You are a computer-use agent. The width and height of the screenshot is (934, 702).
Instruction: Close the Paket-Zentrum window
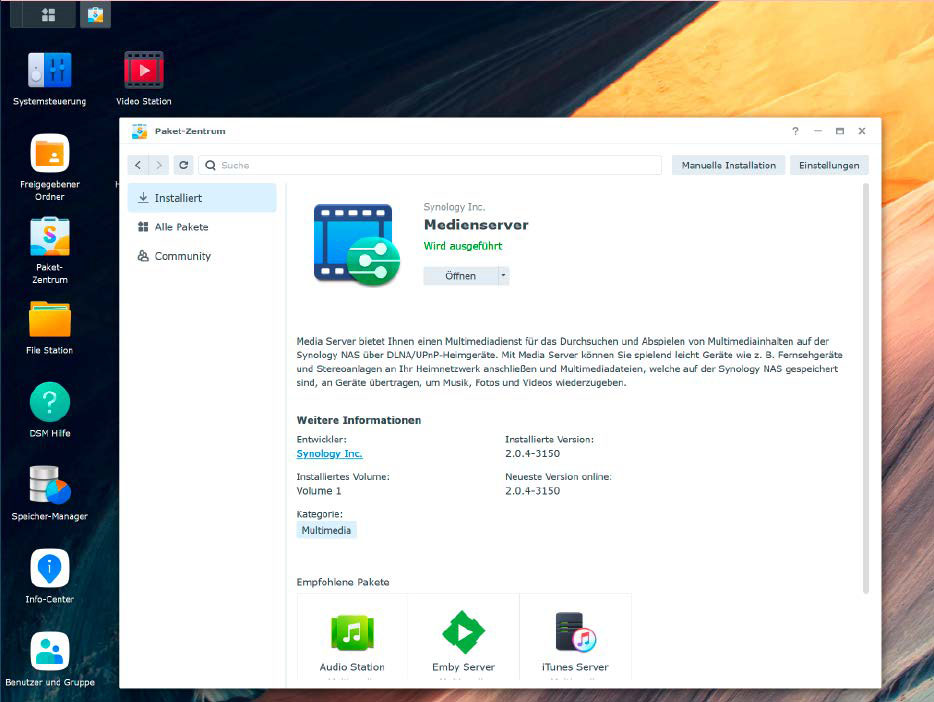pos(862,131)
